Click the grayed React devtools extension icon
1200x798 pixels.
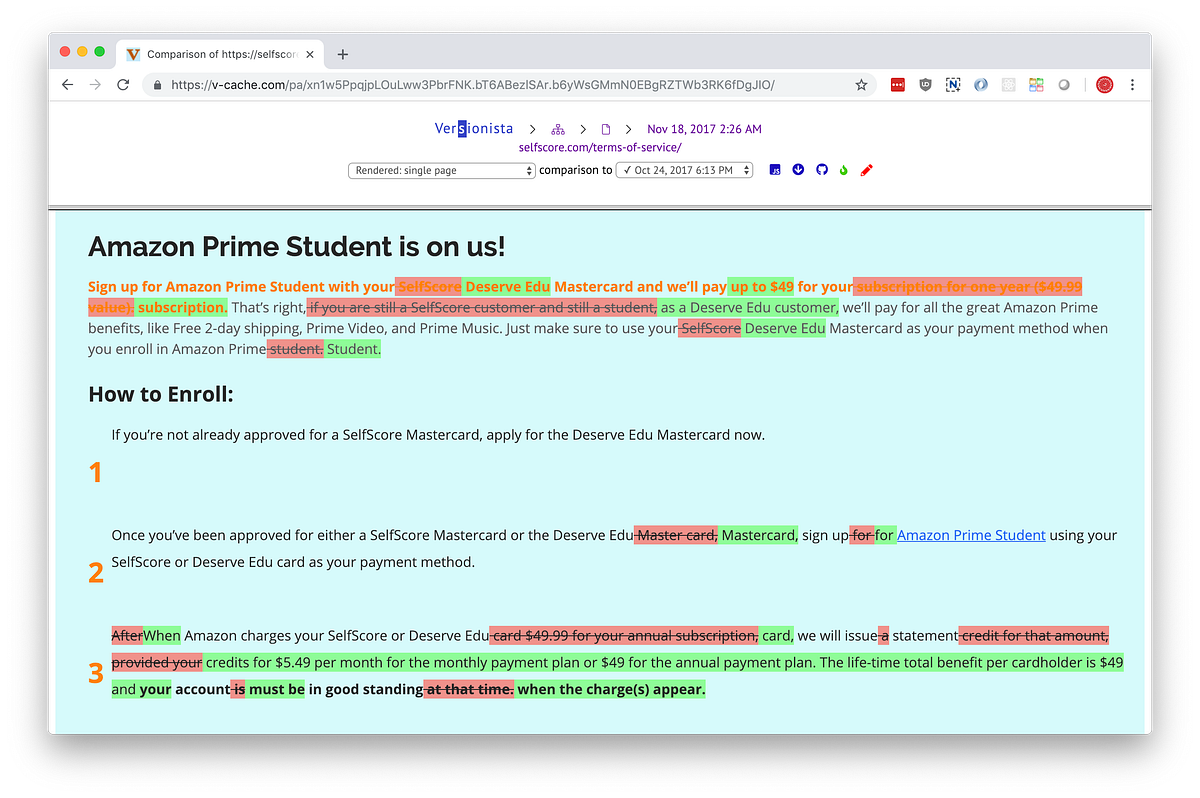point(1008,85)
